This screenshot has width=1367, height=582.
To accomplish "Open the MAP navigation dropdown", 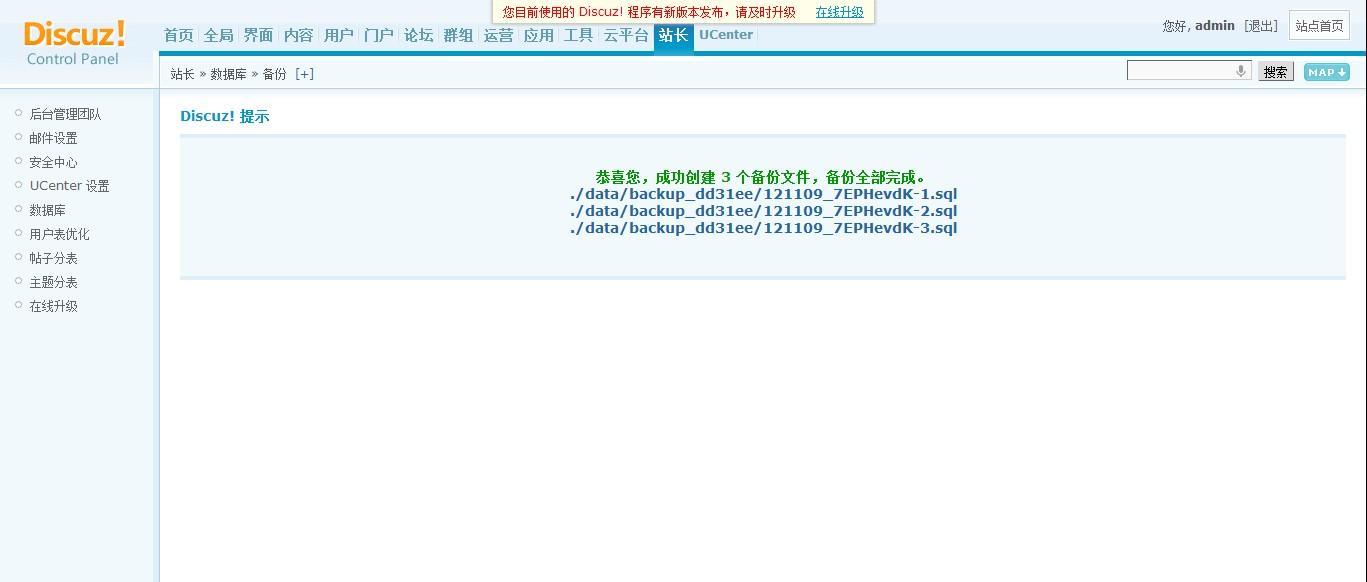I will point(1325,72).
